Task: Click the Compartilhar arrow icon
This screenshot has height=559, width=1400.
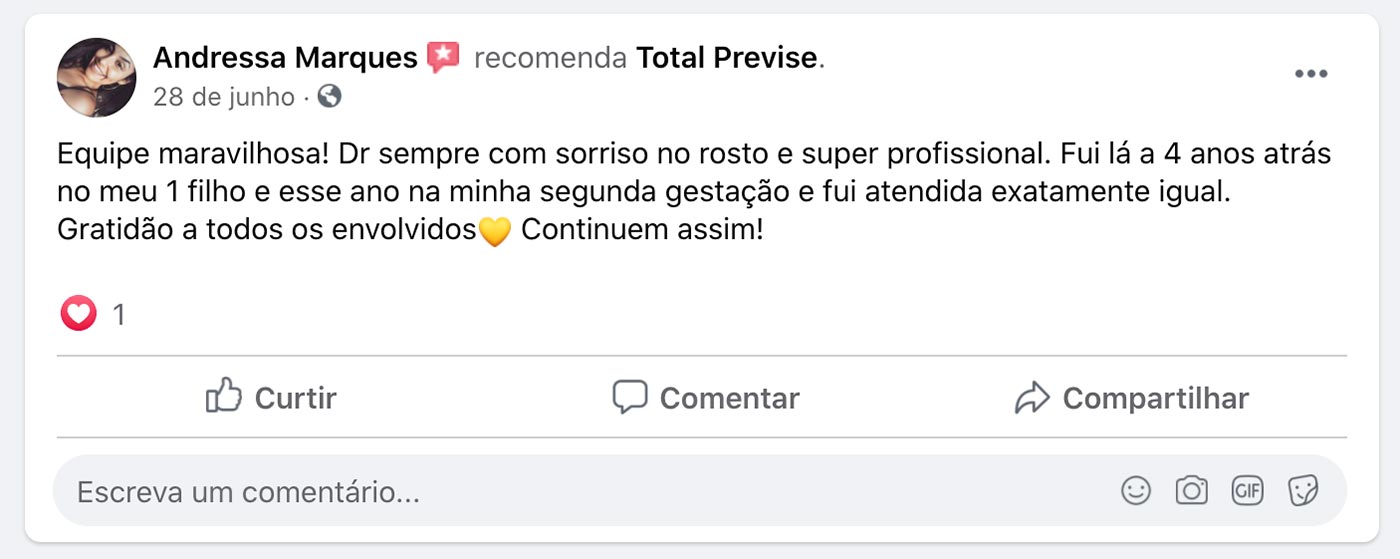Action: (1031, 398)
